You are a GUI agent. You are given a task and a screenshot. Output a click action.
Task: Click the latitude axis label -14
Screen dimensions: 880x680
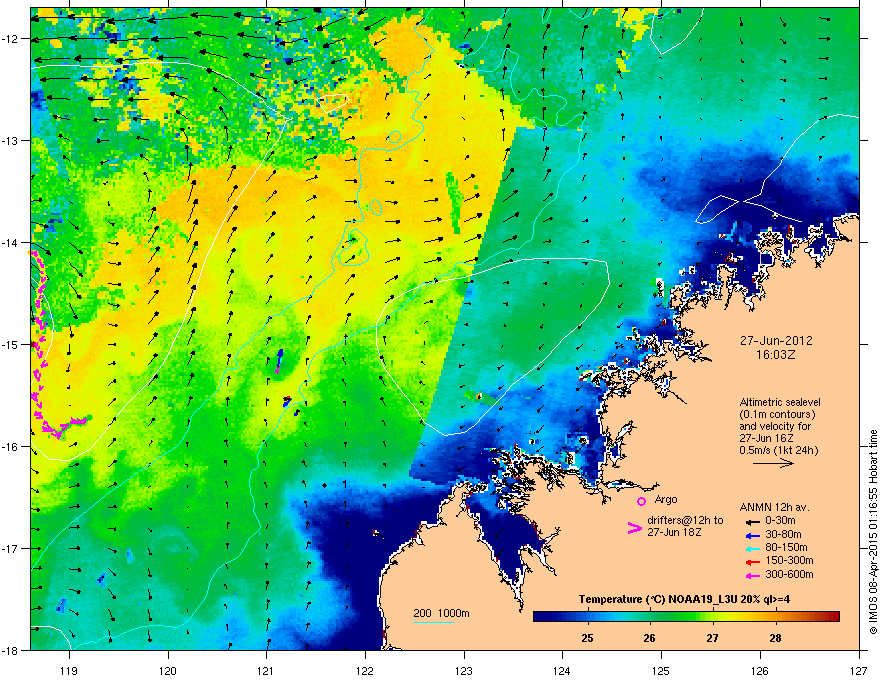pyautogui.click(x=10, y=242)
